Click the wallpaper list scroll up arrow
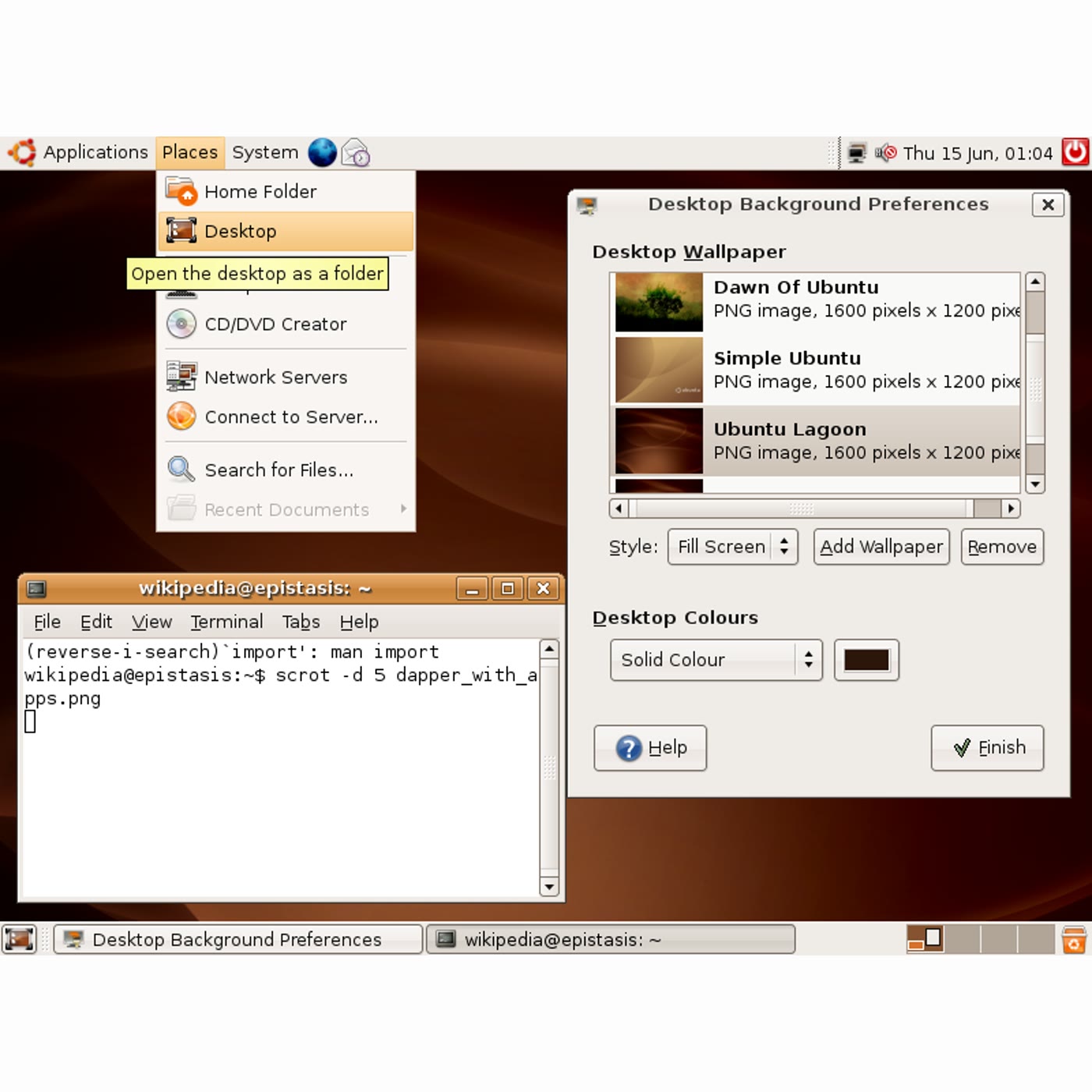Image resolution: width=1092 pixels, height=1092 pixels. coord(1035,282)
